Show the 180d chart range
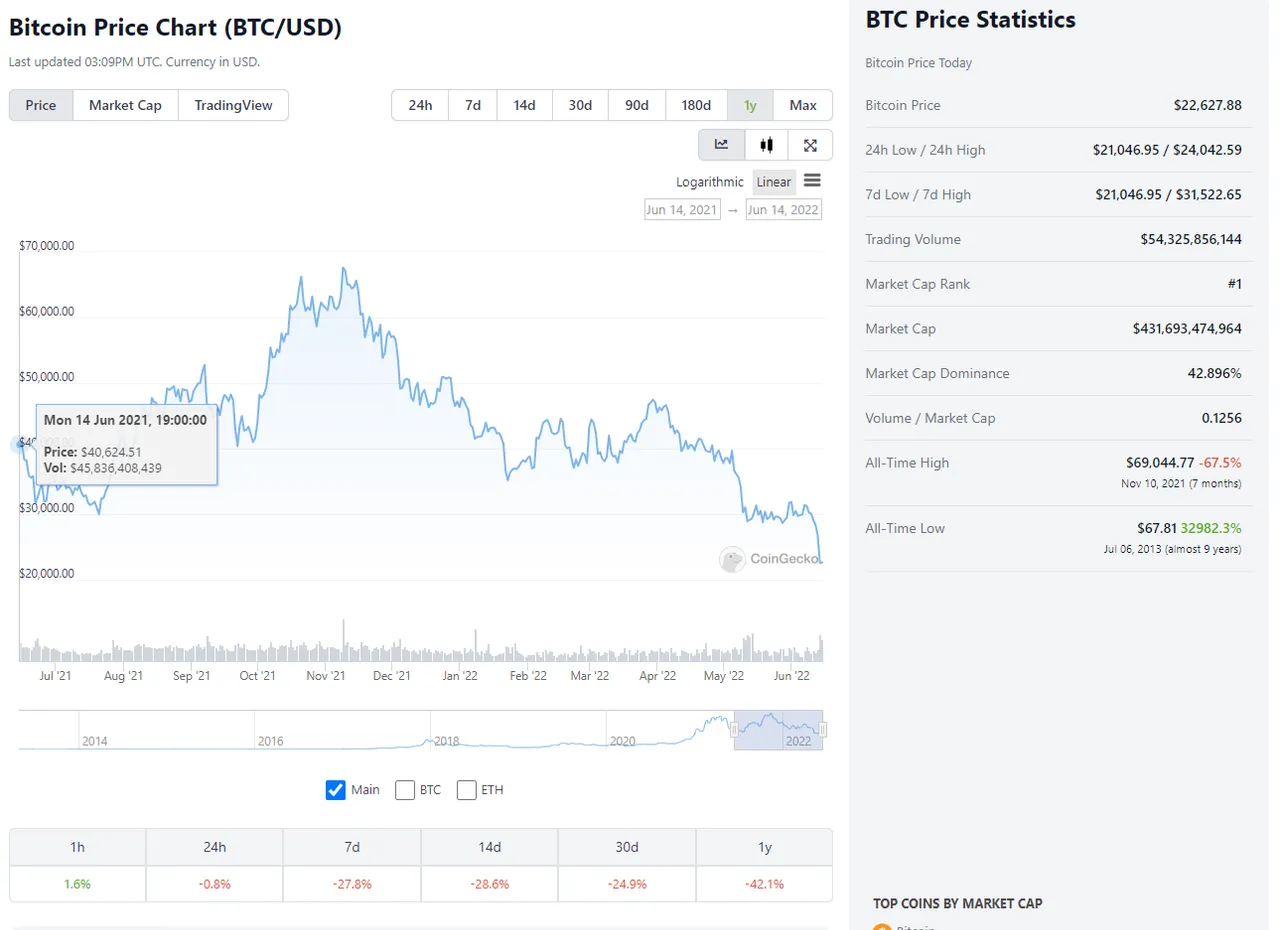Viewport: 1280px width, 930px height. (696, 105)
